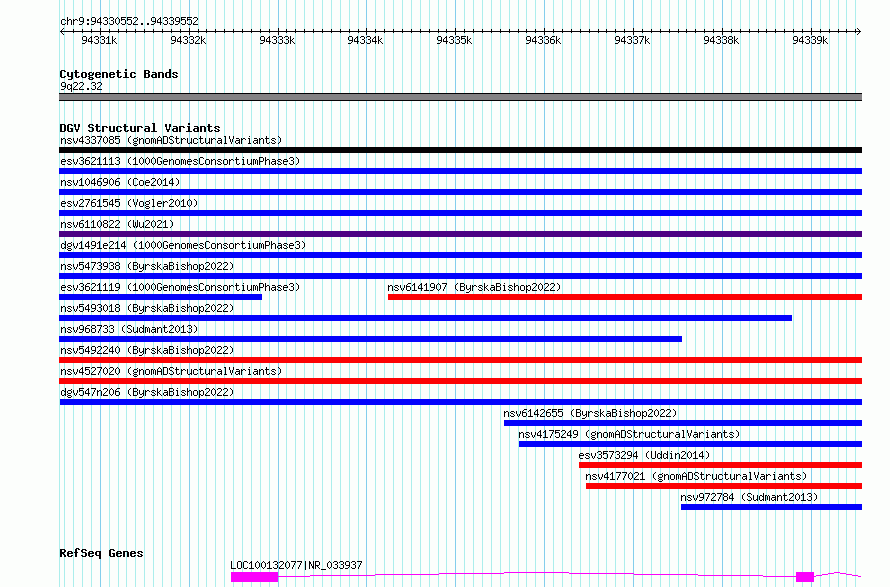Select the nsv4175249 gnomADStructuralVariants label

tap(629, 434)
